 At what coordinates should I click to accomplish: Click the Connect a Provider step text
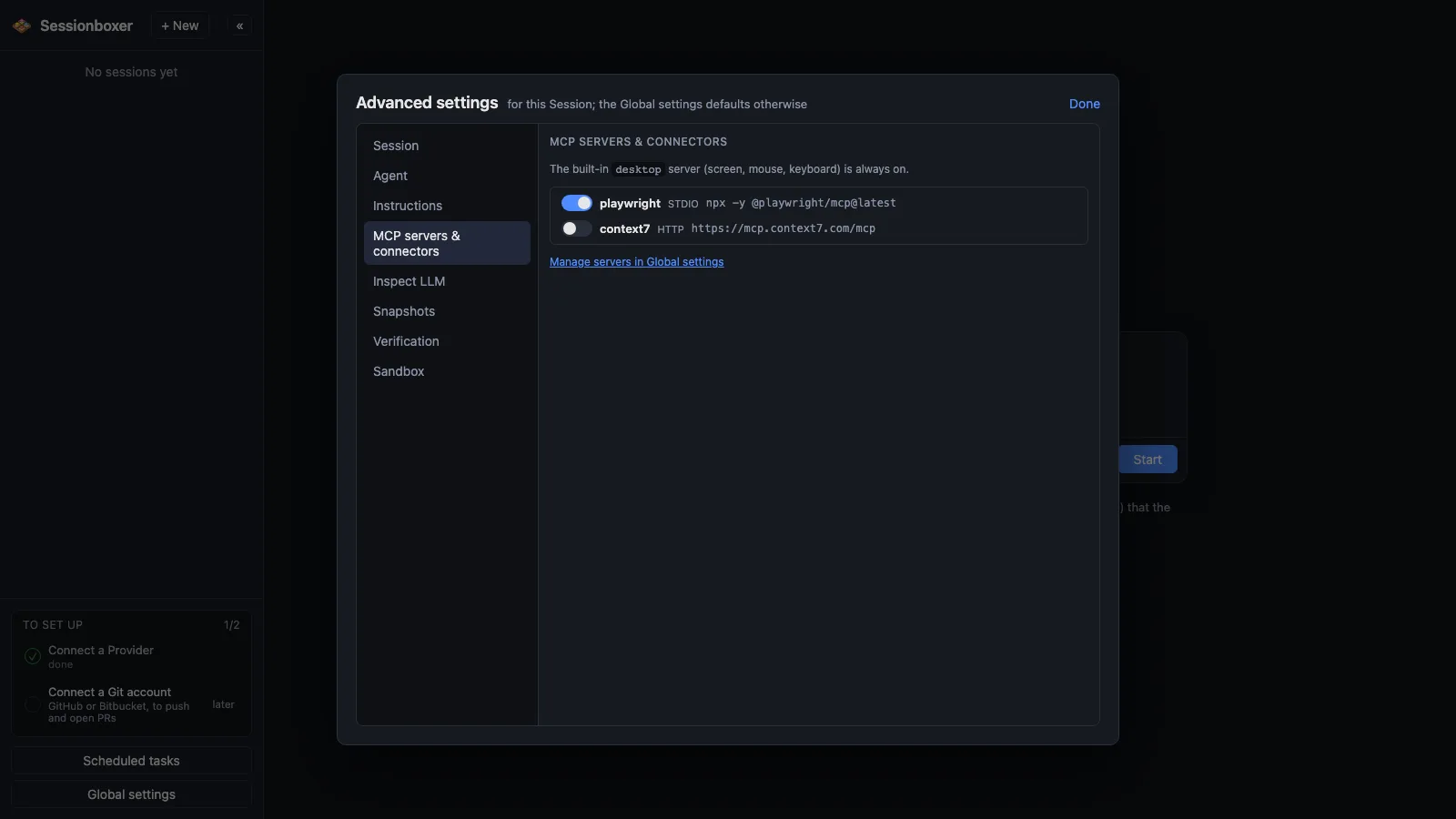pos(101,651)
